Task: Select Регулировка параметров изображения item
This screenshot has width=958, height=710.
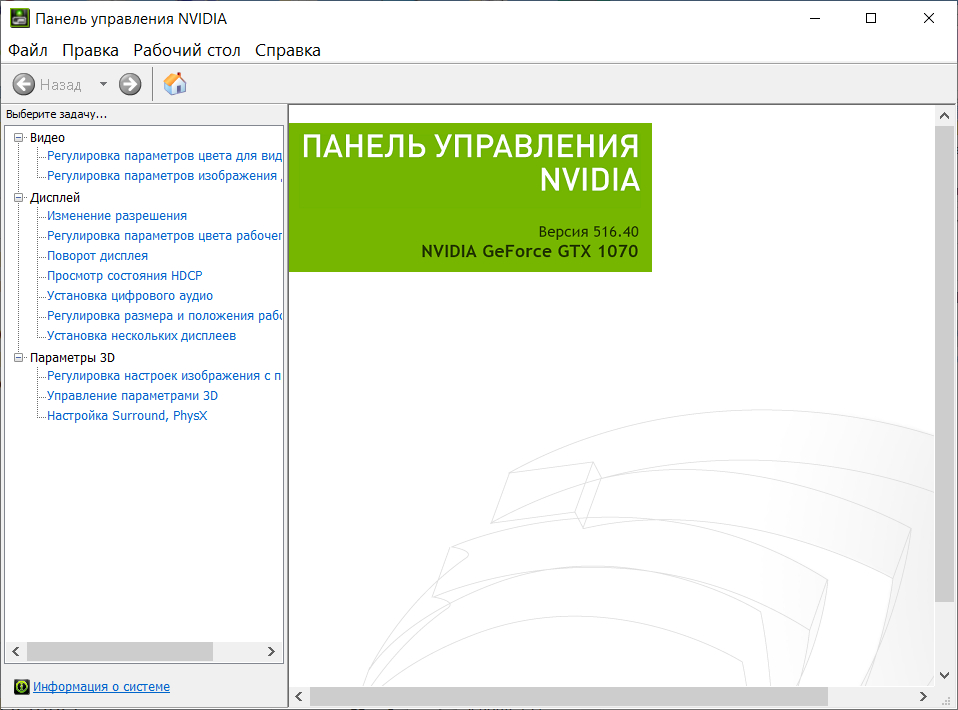Action: point(164,176)
